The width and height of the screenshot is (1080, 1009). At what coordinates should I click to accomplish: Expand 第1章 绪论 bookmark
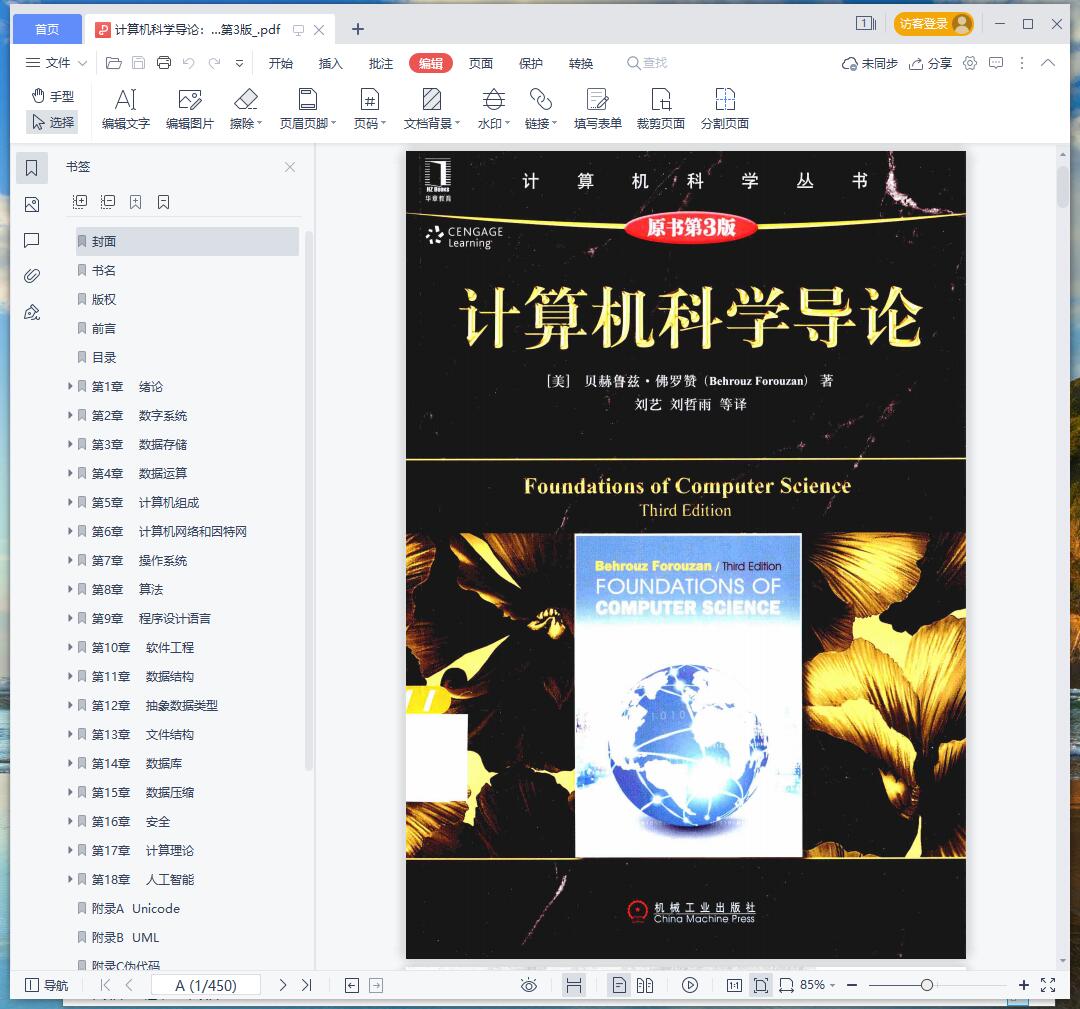70,386
